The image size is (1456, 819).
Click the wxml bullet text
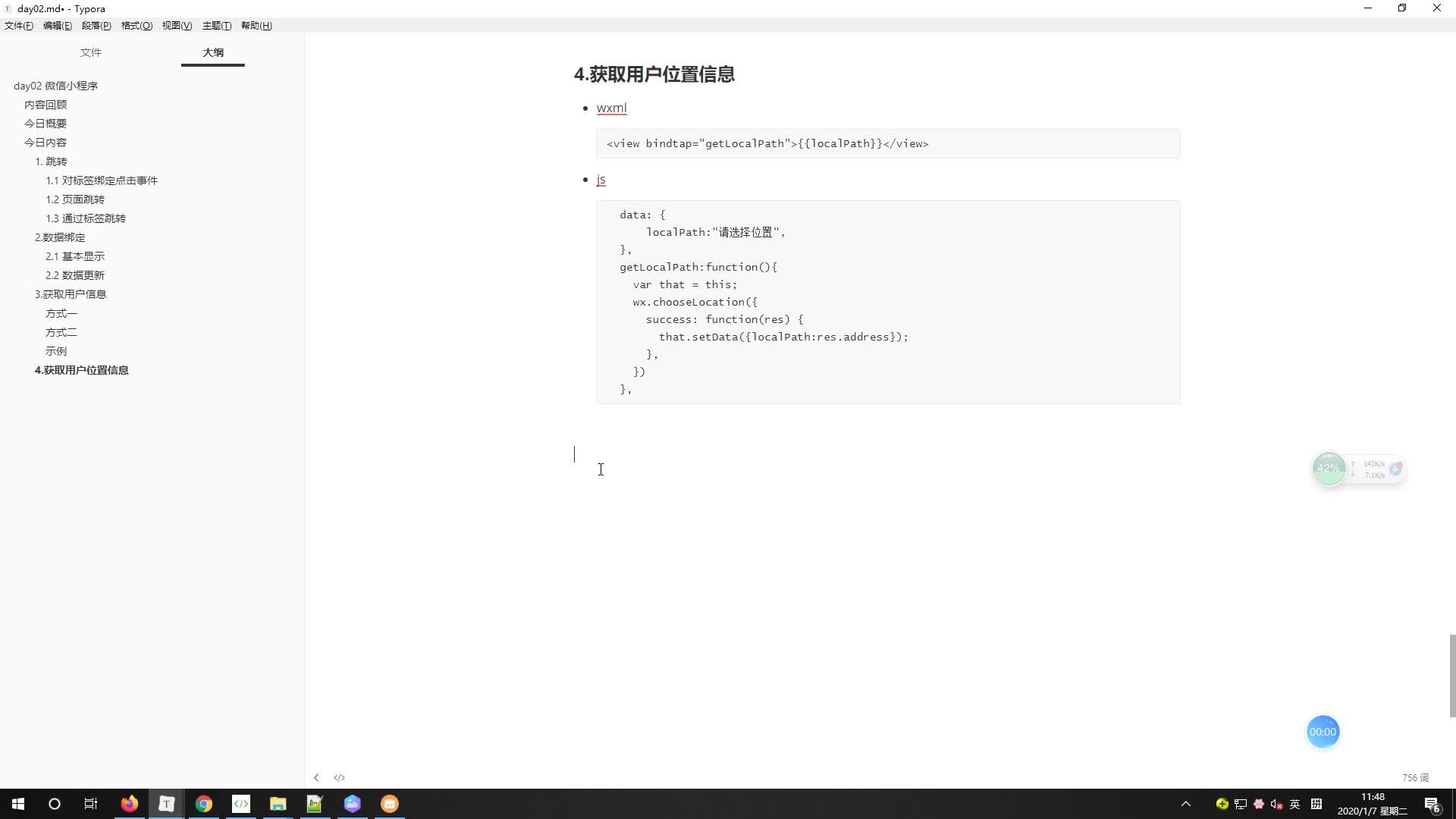tap(611, 108)
